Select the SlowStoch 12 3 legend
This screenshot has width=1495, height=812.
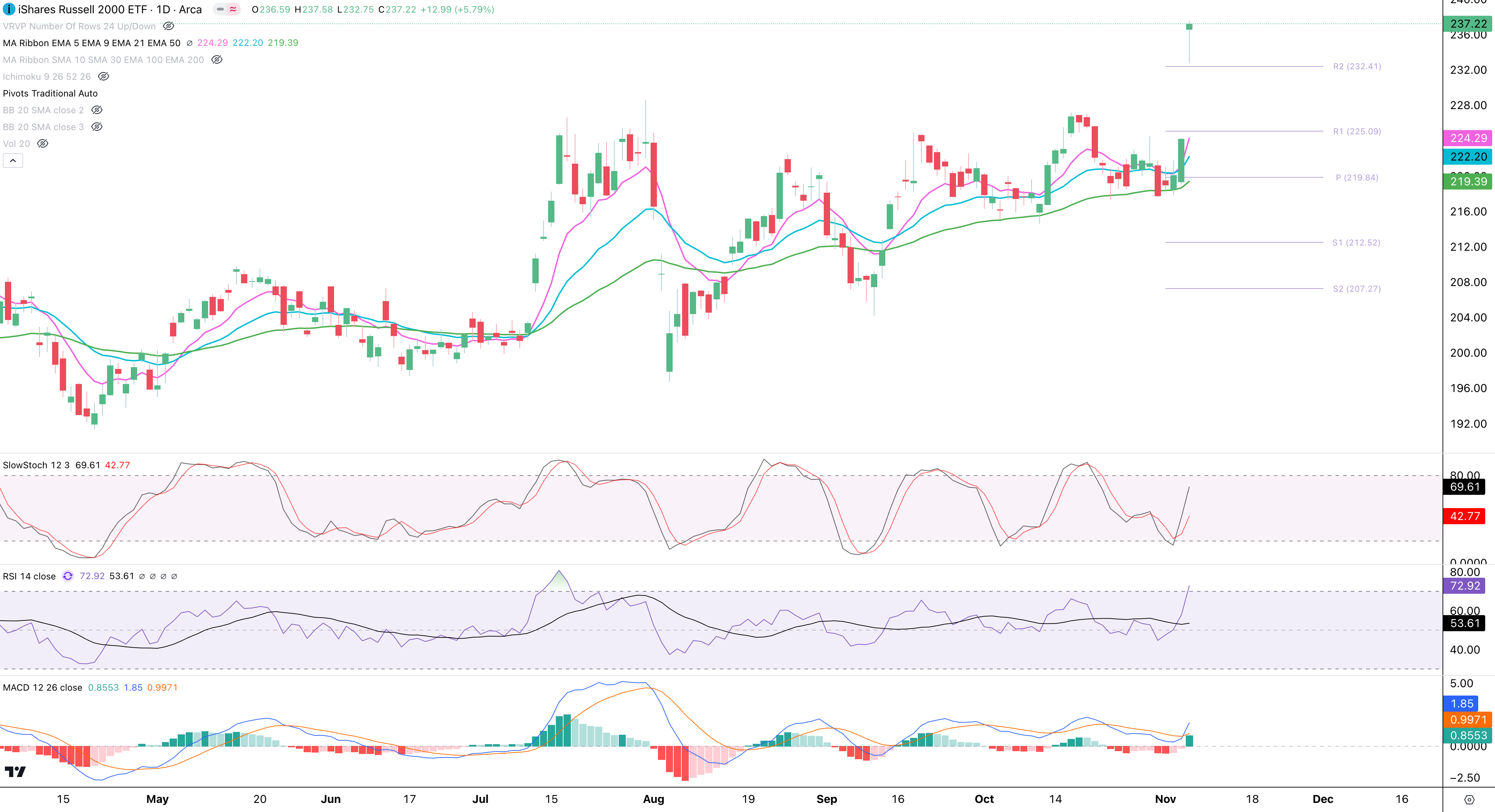36,465
